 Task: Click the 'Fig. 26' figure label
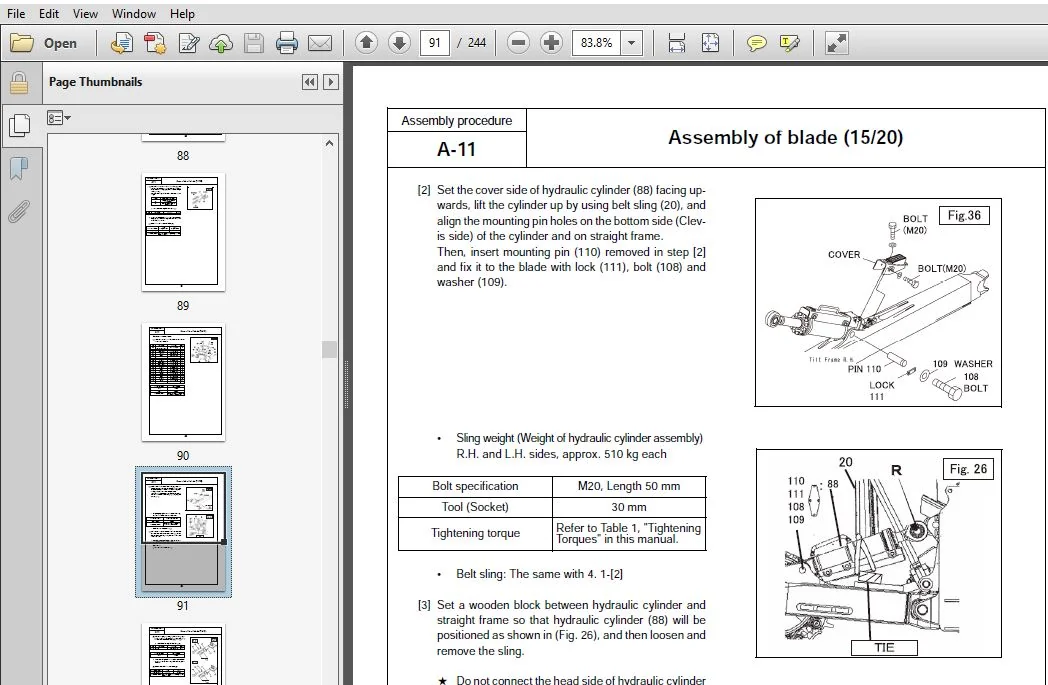click(968, 469)
